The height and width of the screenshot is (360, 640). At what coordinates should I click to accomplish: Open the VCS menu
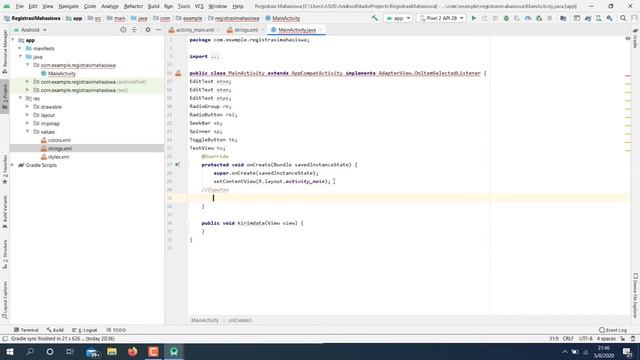(x=199, y=6)
